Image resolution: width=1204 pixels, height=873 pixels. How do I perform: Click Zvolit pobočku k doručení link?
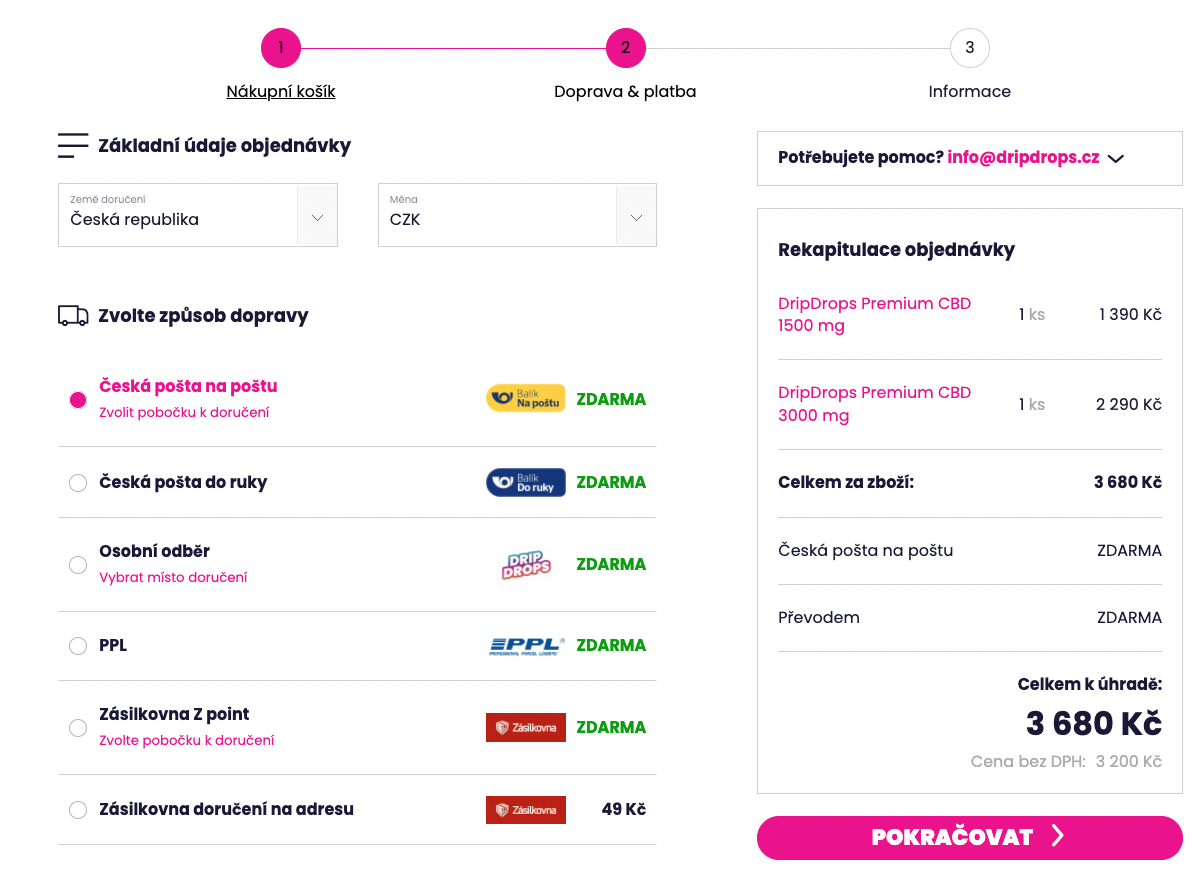(x=184, y=412)
